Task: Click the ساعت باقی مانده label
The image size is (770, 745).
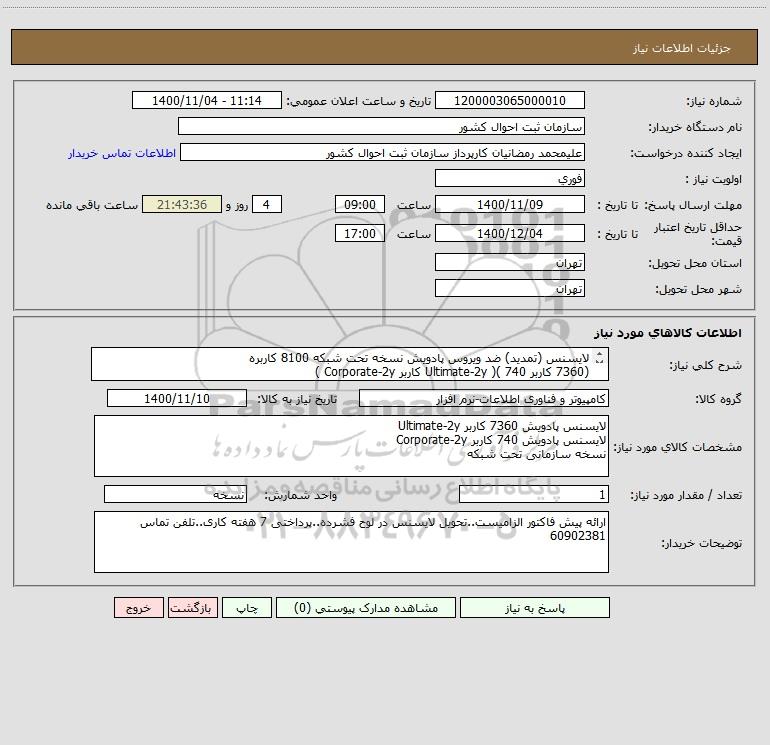Action: pos(92,205)
